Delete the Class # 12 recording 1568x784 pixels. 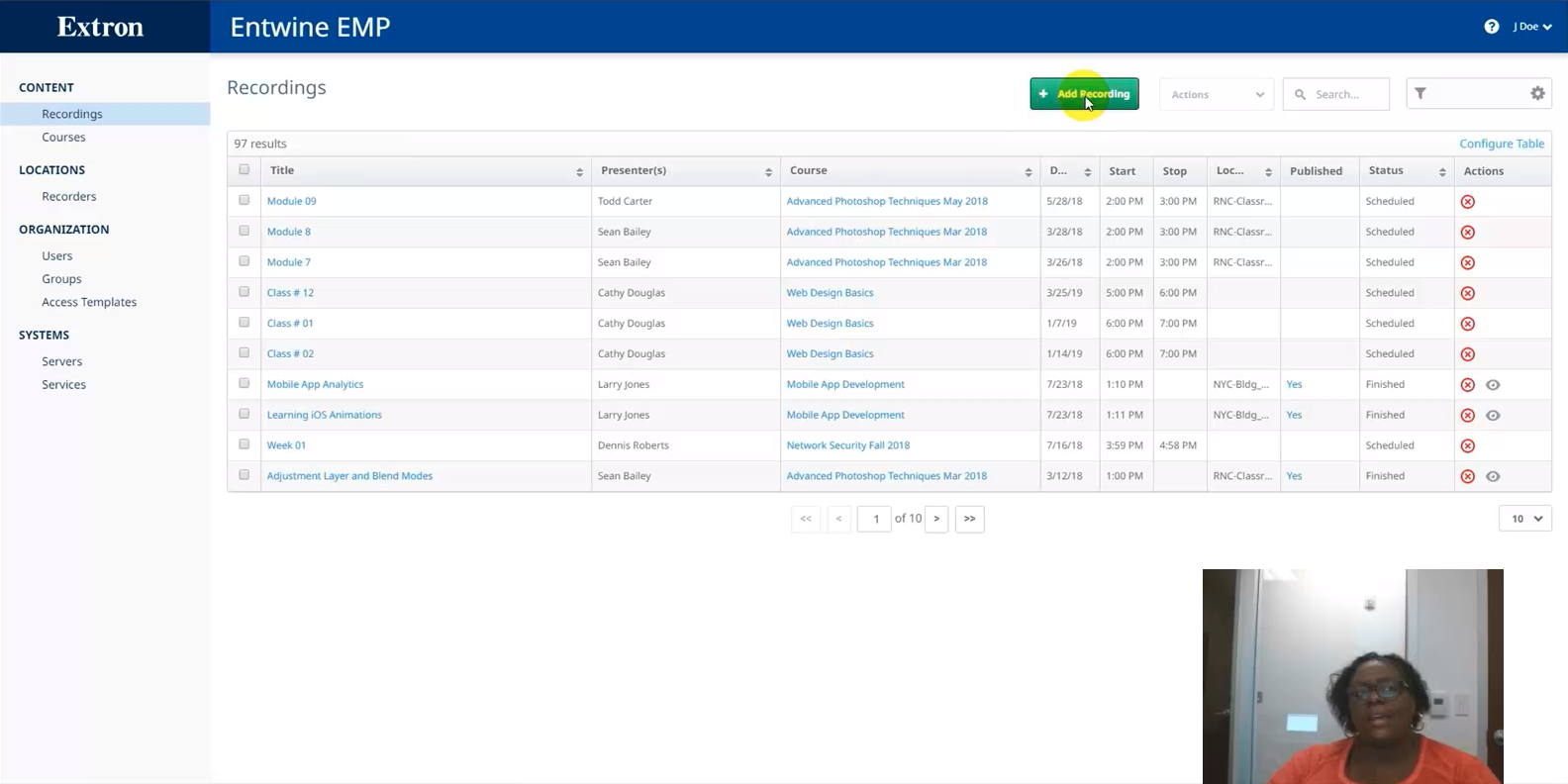point(1468,294)
